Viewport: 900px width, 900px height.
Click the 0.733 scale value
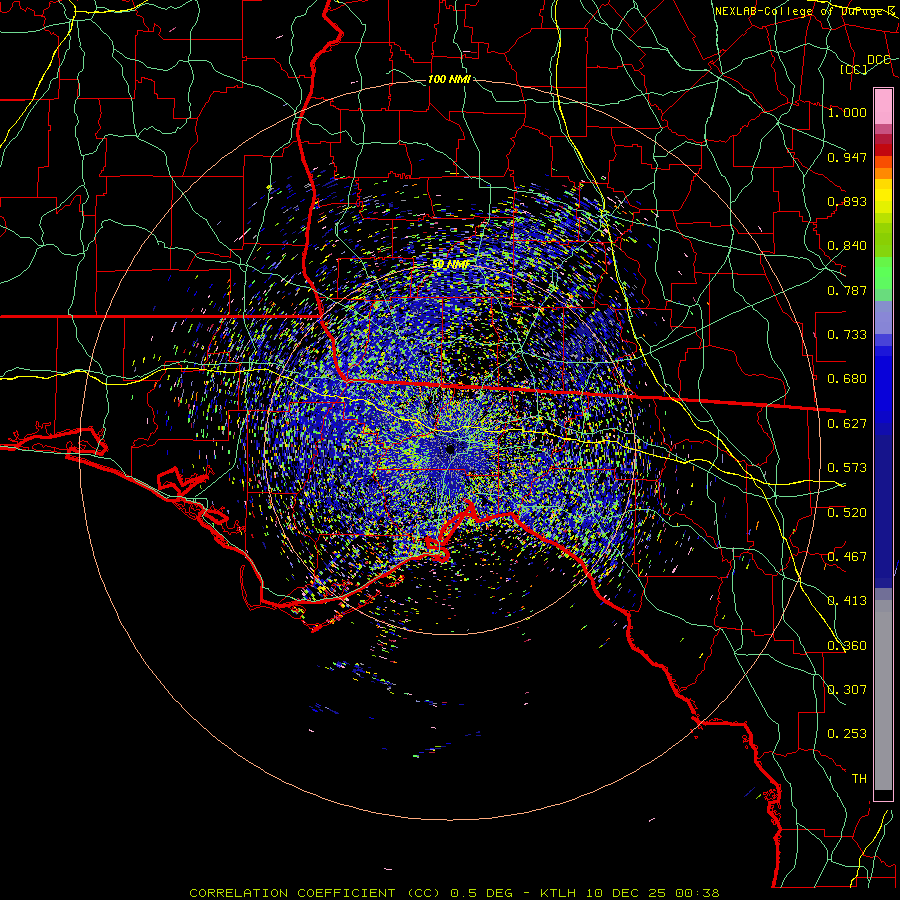pyautogui.click(x=847, y=335)
